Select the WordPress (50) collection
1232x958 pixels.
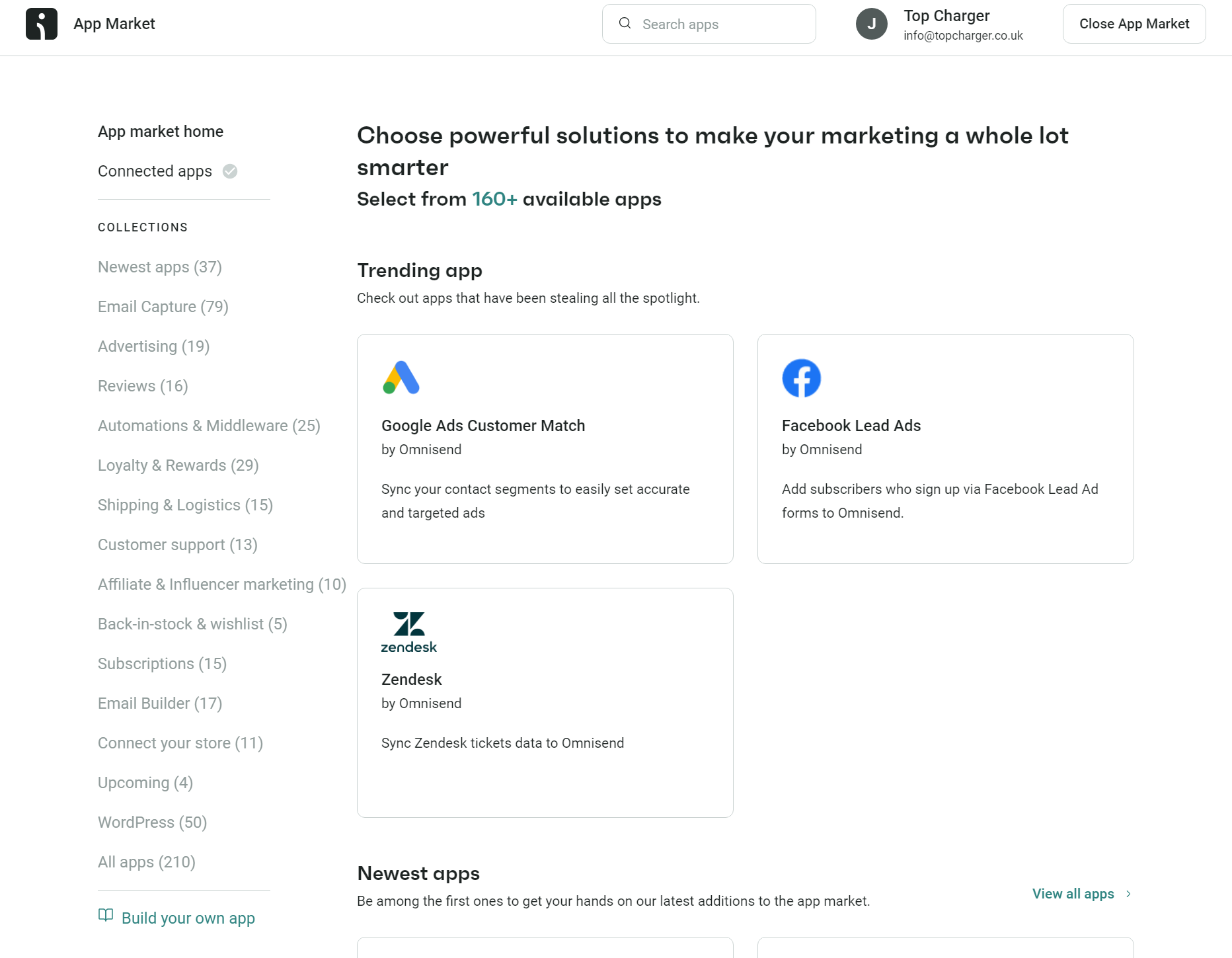151,822
